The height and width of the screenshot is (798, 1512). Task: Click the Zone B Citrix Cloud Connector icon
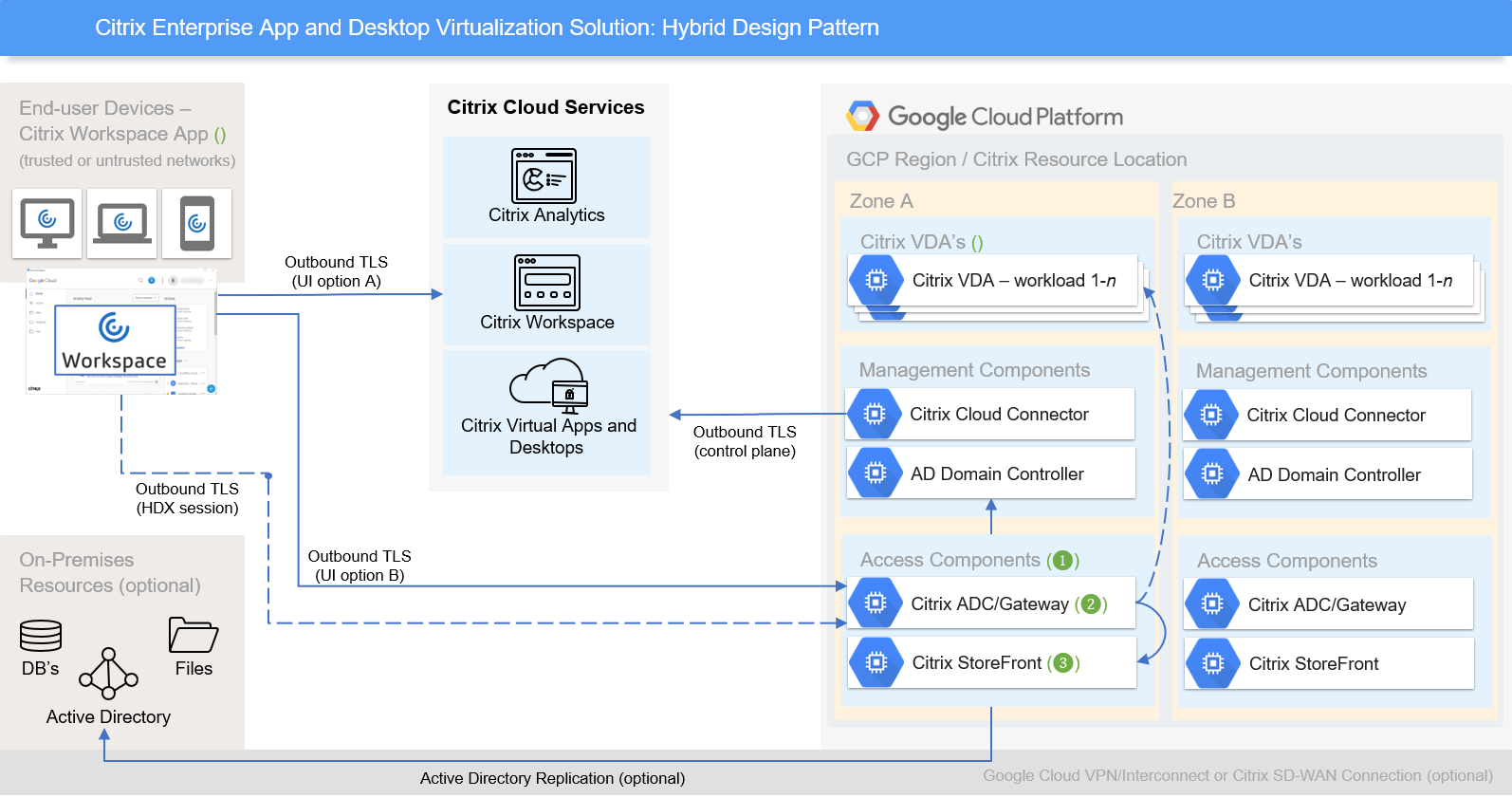[1211, 415]
